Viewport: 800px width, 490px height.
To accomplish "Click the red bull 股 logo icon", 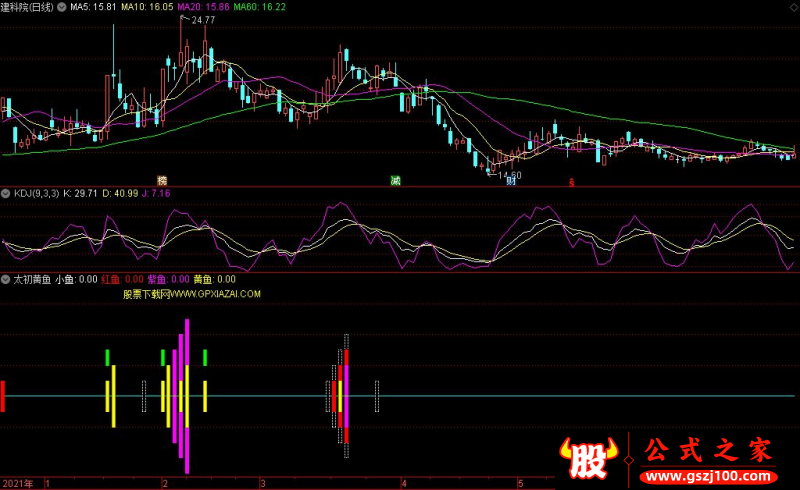I will [589, 458].
